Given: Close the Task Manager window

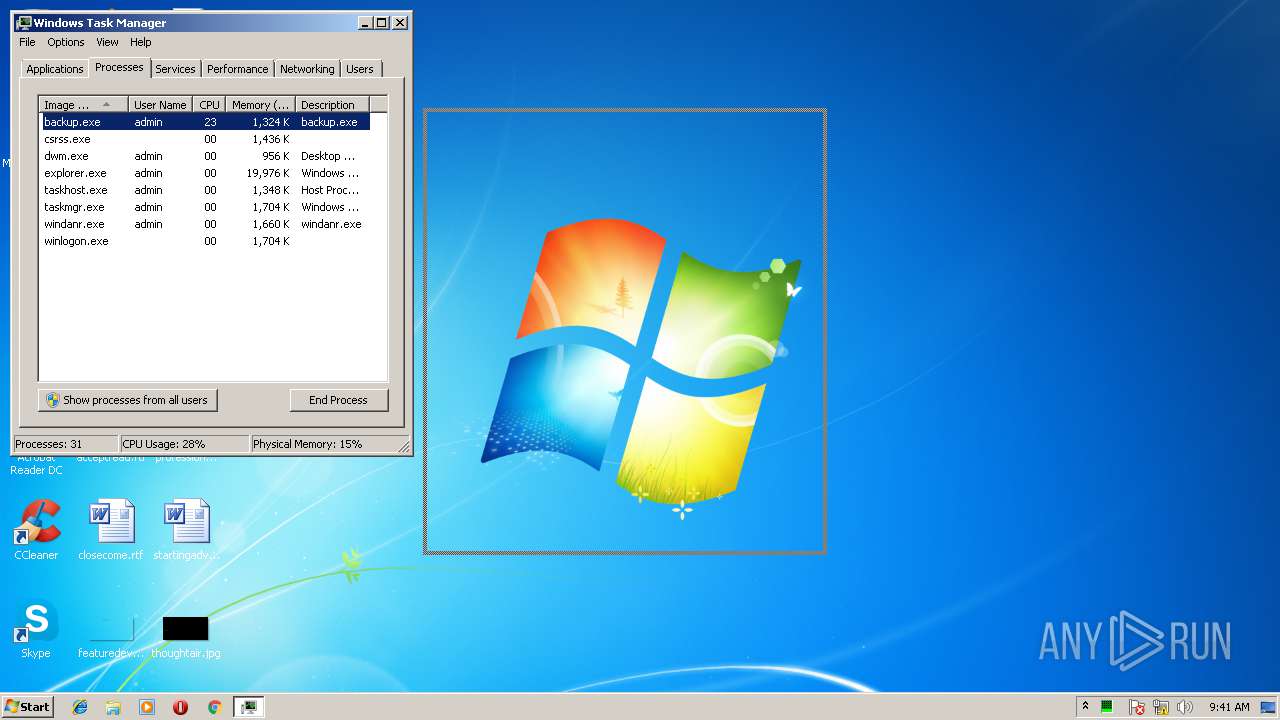Looking at the screenshot, I should tap(400, 22).
